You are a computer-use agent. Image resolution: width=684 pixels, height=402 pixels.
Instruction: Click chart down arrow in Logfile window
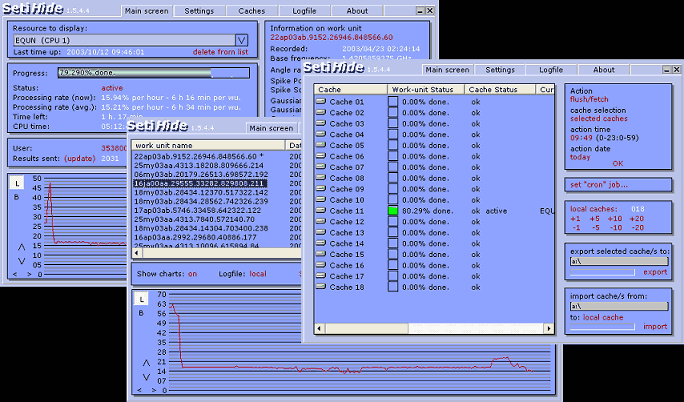(x=146, y=377)
